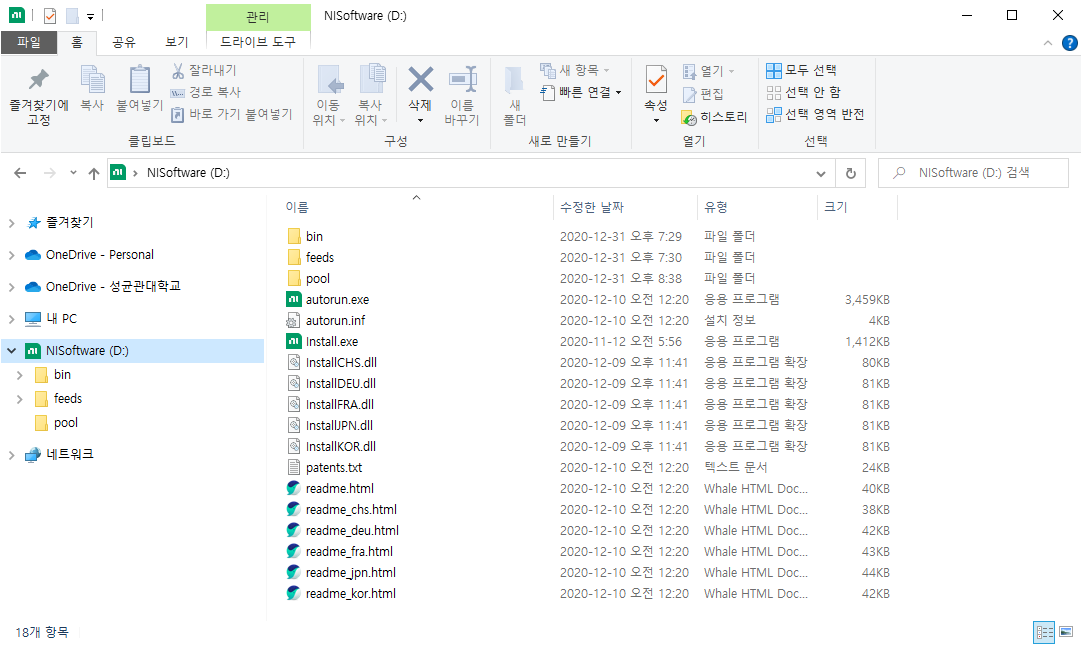The image size is (1082, 645).
Task: Click the NISoftware (D:) search box
Action: (x=973, y=173)
